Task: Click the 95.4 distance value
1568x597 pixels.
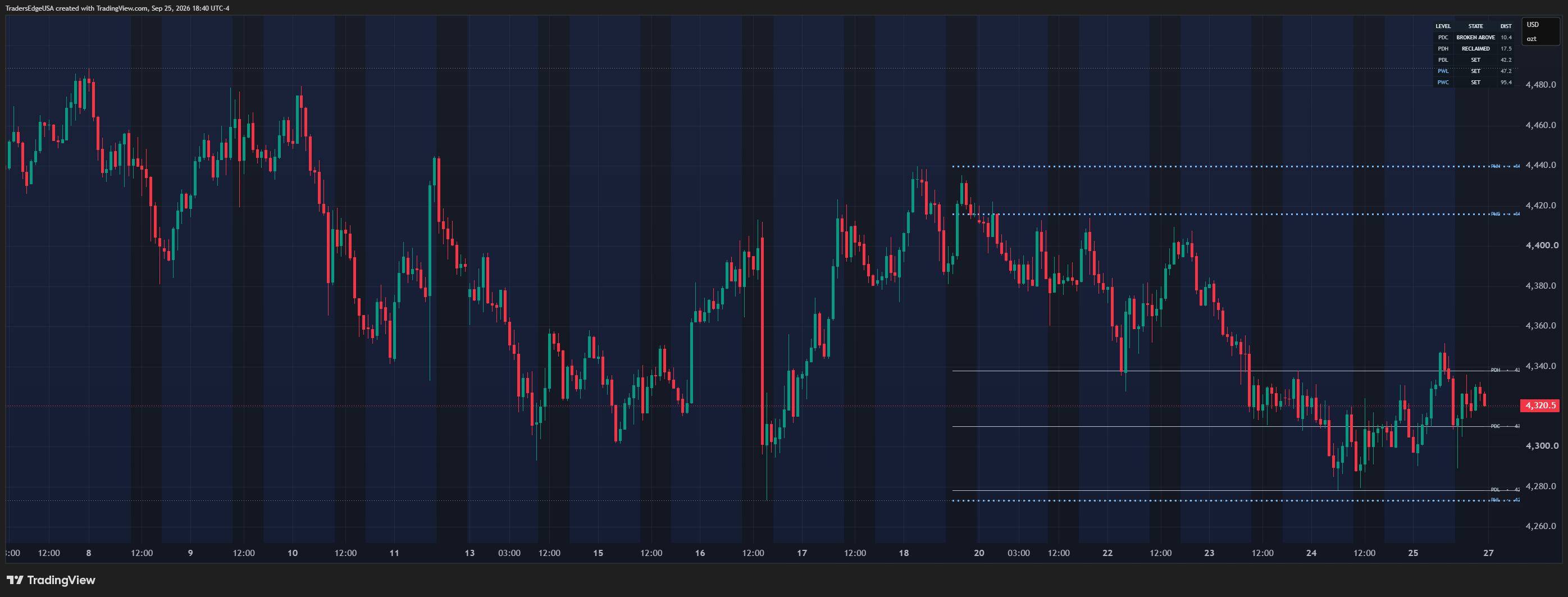Action: pos(1506,83)
